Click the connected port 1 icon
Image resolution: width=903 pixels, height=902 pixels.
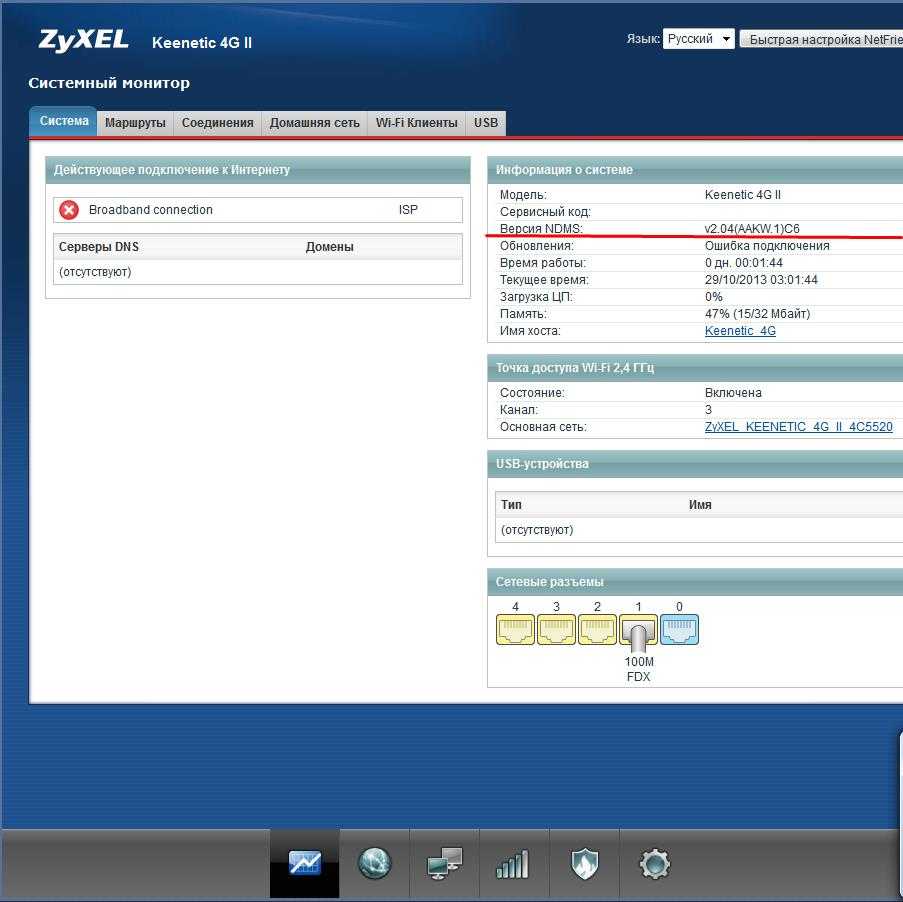638,631
